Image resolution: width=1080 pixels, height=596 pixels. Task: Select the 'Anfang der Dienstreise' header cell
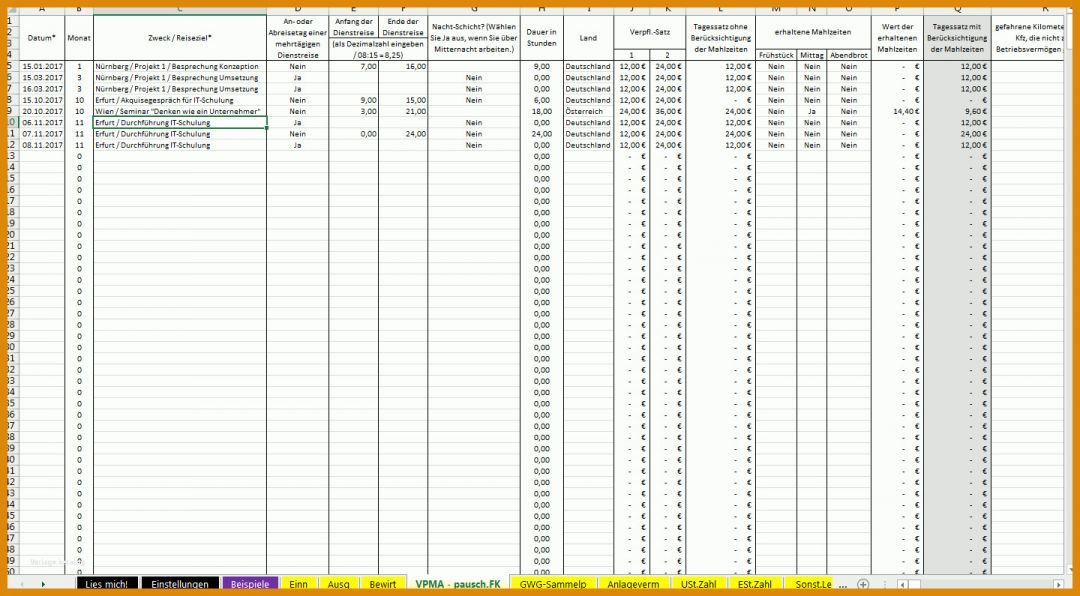(353, 26)
